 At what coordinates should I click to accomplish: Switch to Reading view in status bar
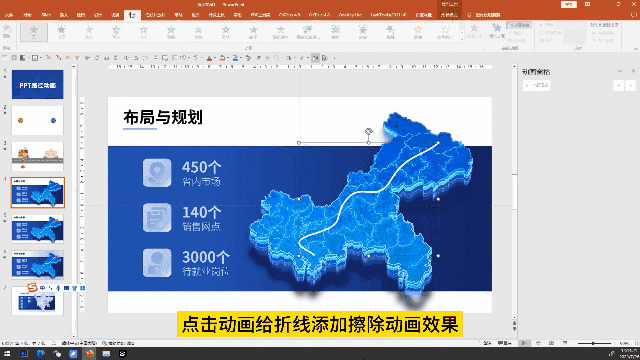(x=551, y=343)
